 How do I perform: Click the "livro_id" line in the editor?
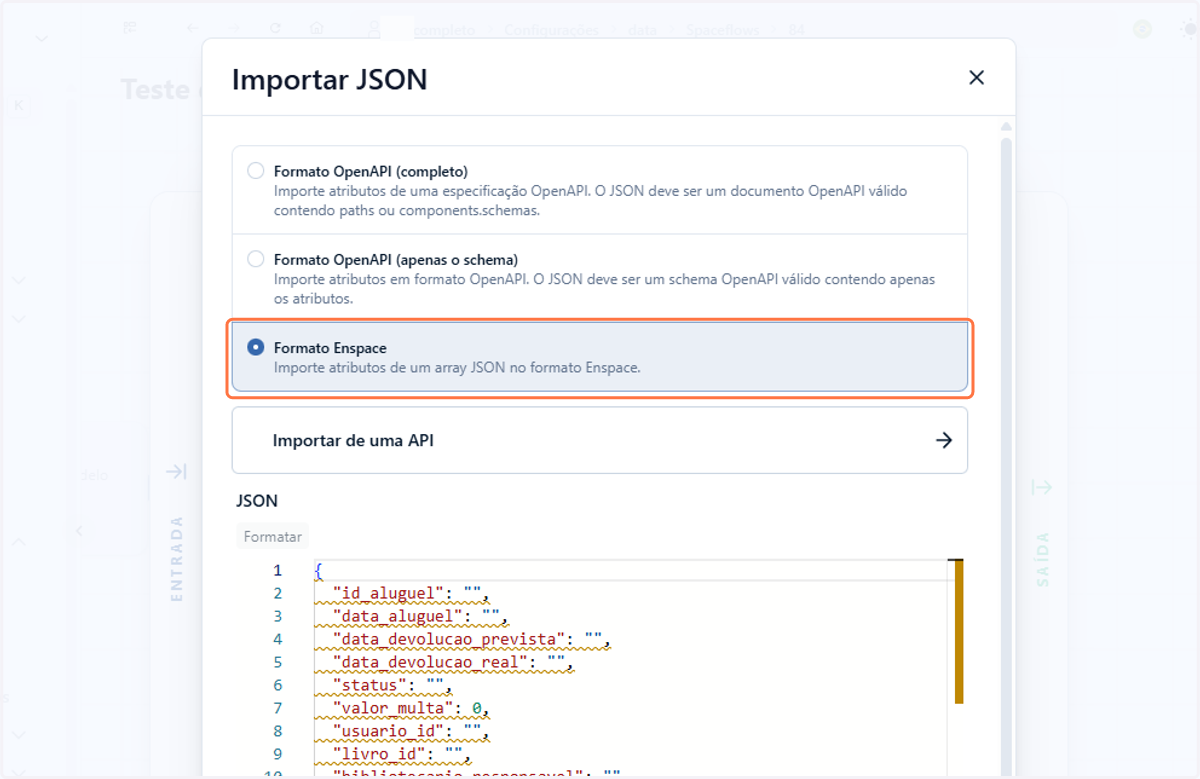click(402, 754)
